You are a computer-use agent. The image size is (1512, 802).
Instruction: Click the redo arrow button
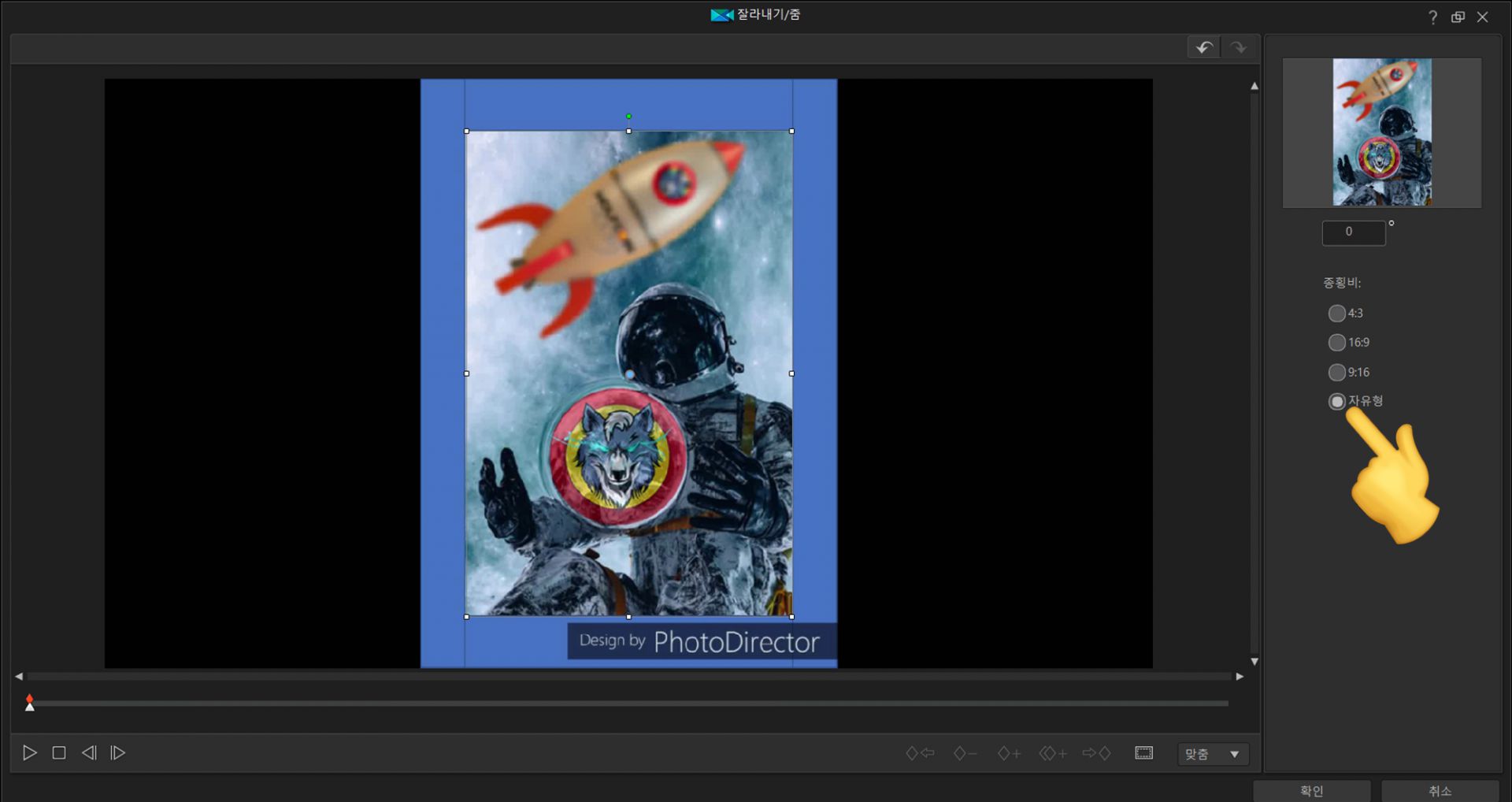[1238, 48]
